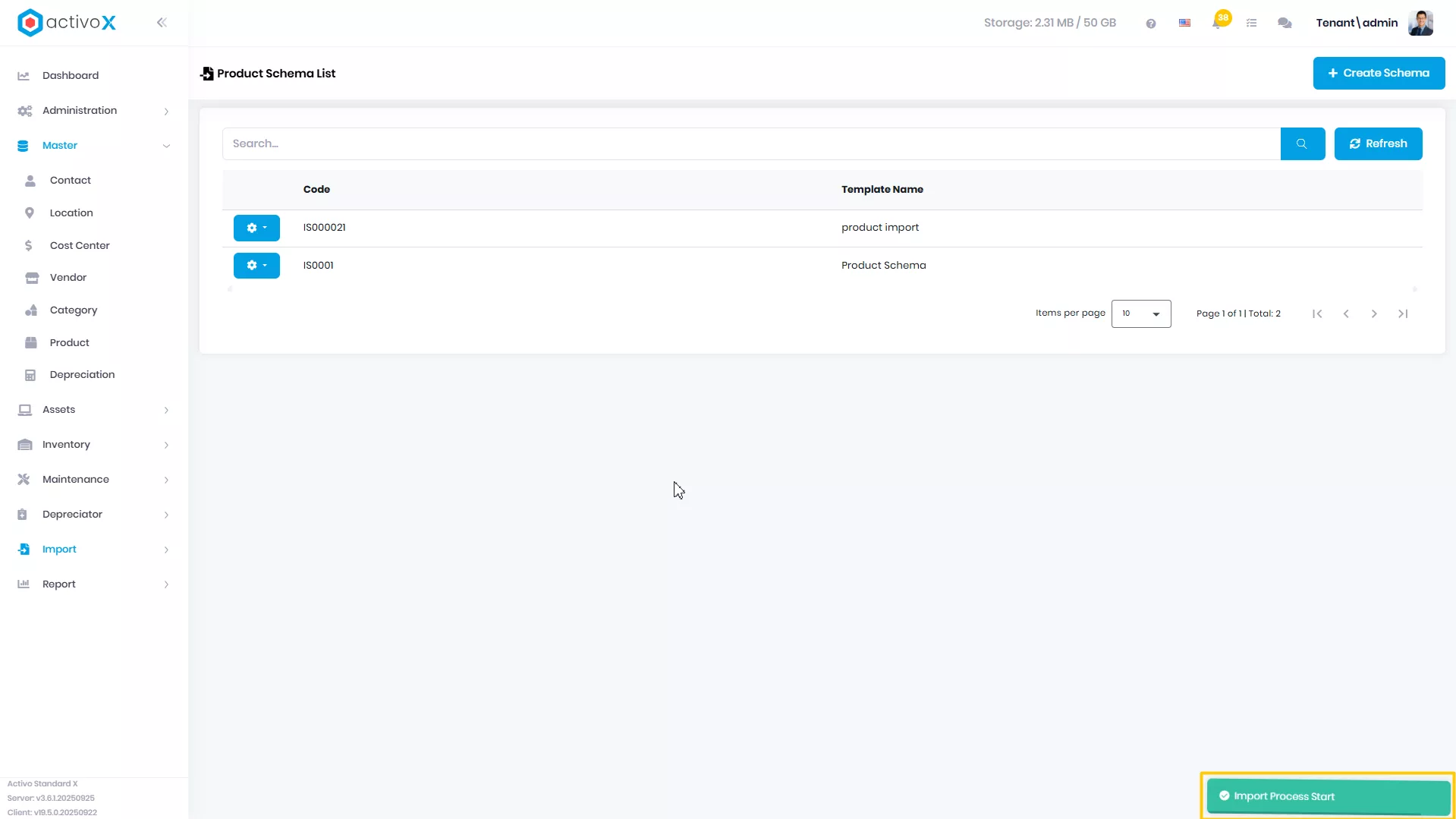Click the 'product import' template name
Viewport: 1456px width, 819px height.
pos(880,227)
